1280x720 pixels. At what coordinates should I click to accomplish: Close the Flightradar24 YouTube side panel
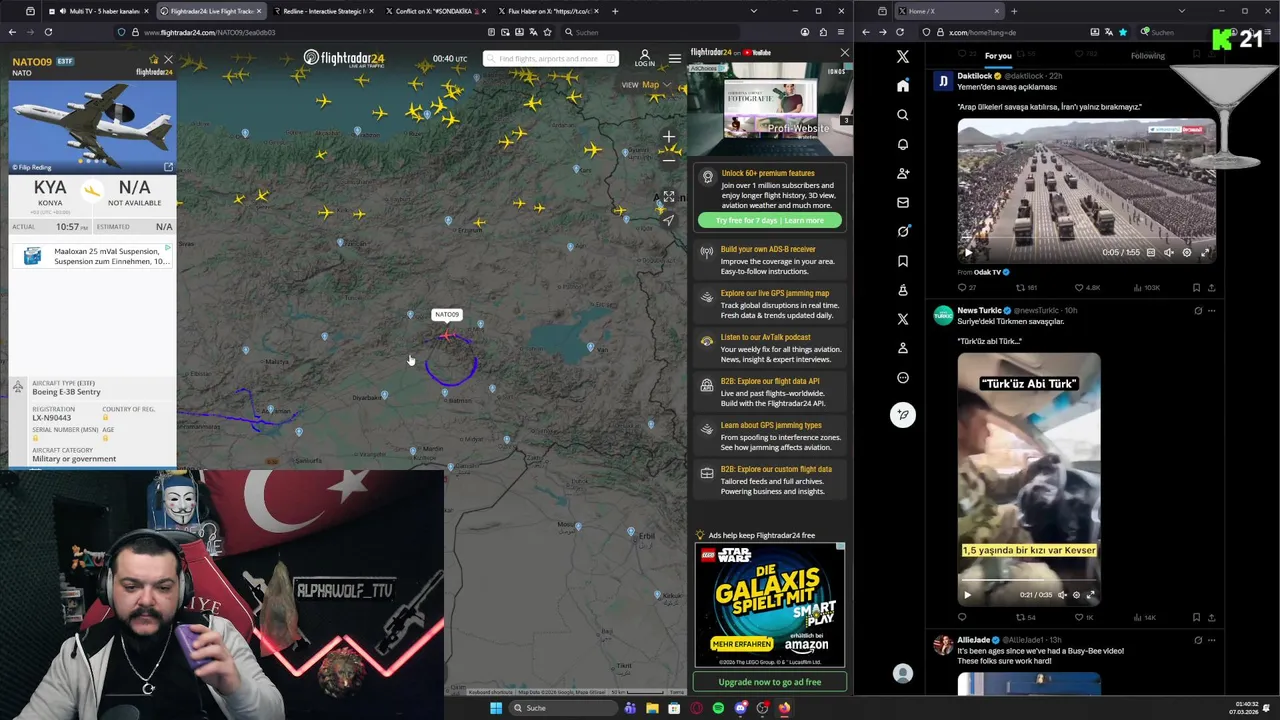tap(845, 52)
